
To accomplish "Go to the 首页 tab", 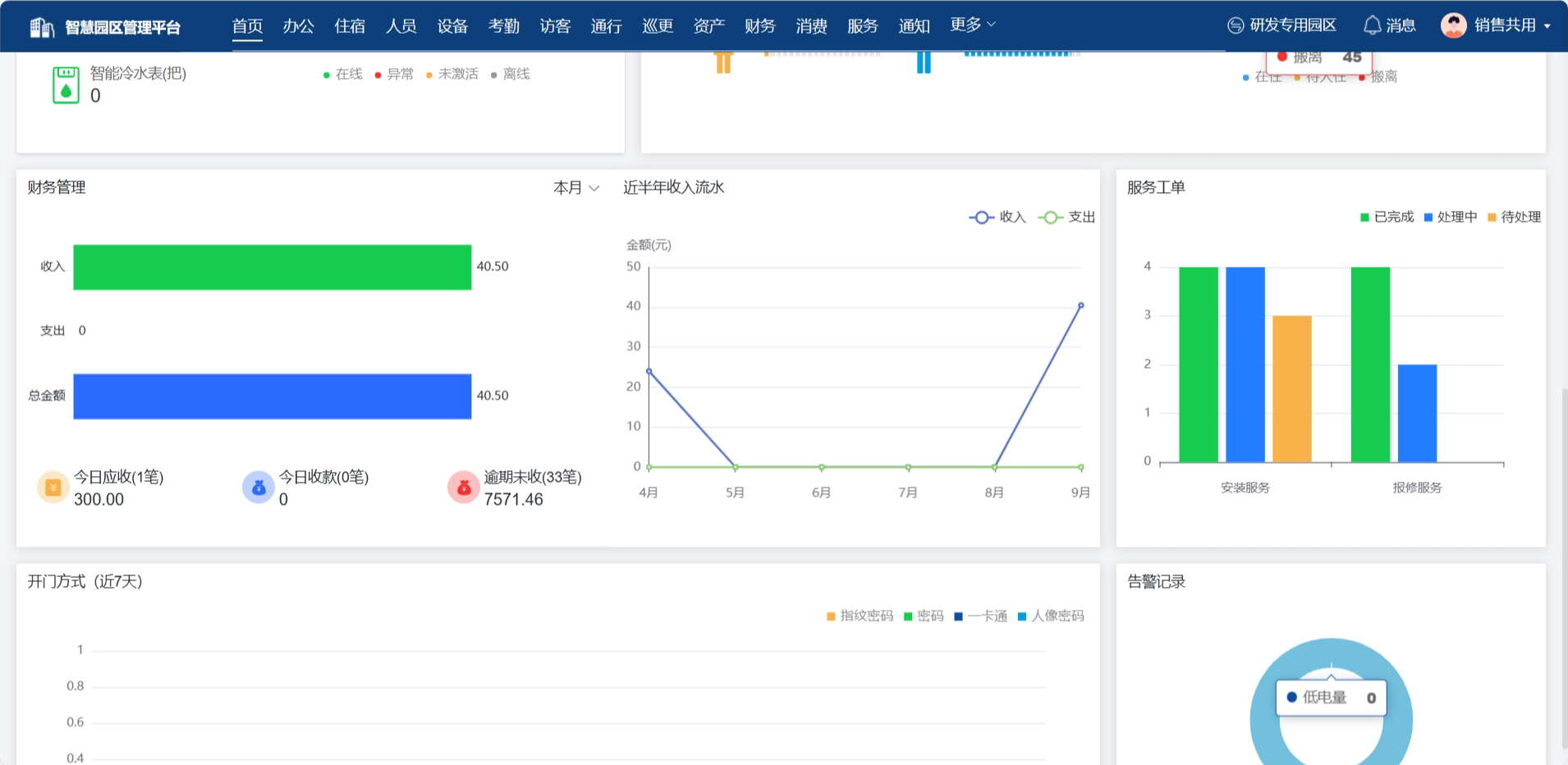I will point(247,26).
